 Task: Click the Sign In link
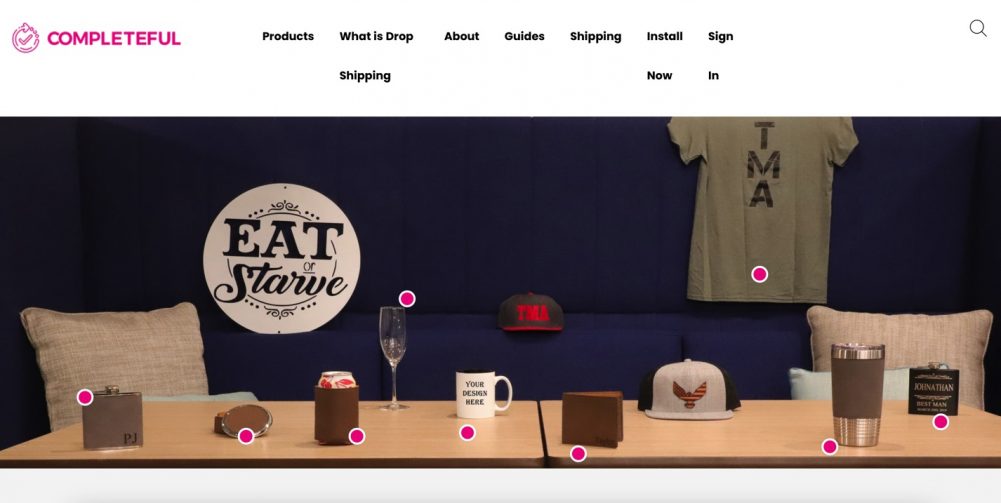(x=720, y=56)
